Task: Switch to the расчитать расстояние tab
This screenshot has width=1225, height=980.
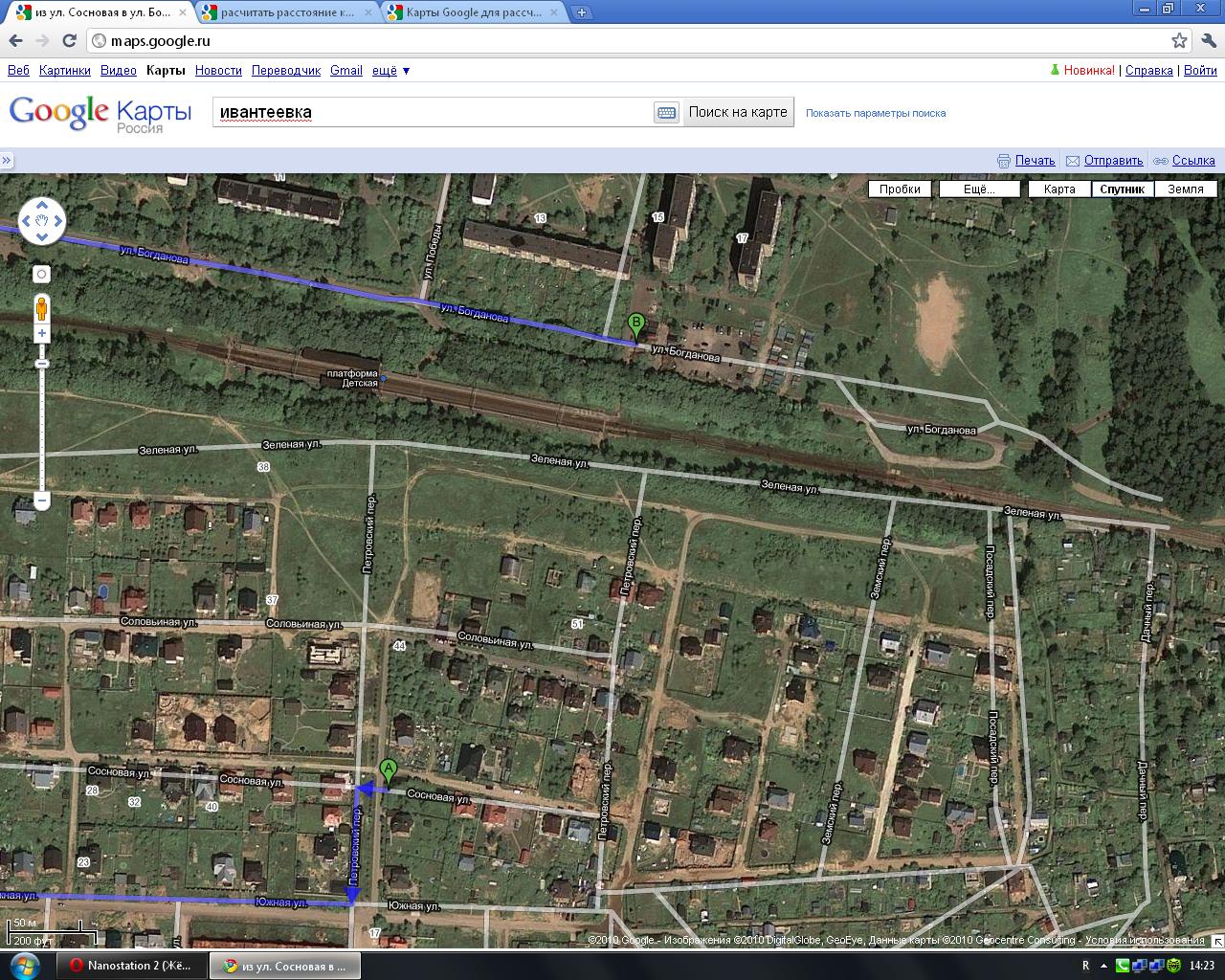Action: pyautogui.click(x=288, y=12)
